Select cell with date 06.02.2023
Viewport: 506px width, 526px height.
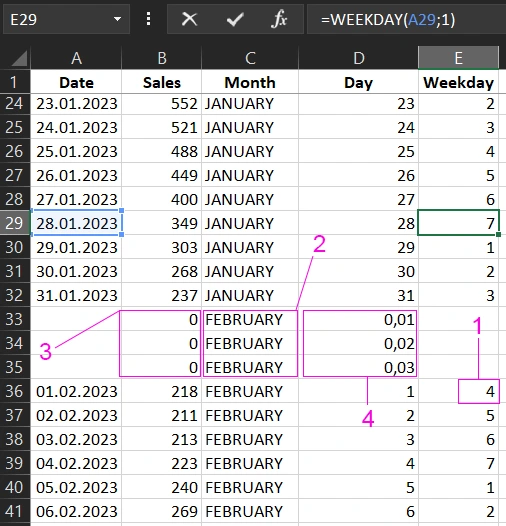(x=76, y=511)
